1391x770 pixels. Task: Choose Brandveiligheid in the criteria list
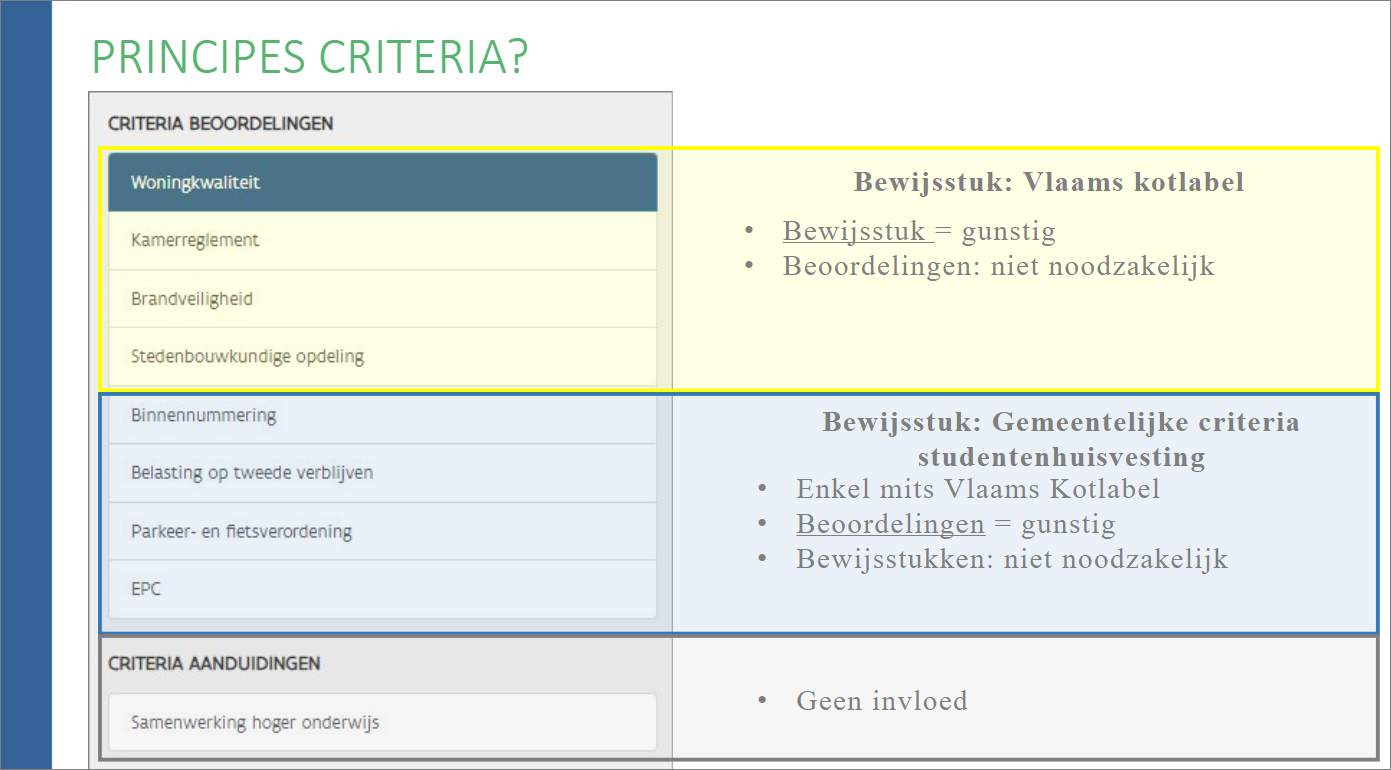(382, 299)
